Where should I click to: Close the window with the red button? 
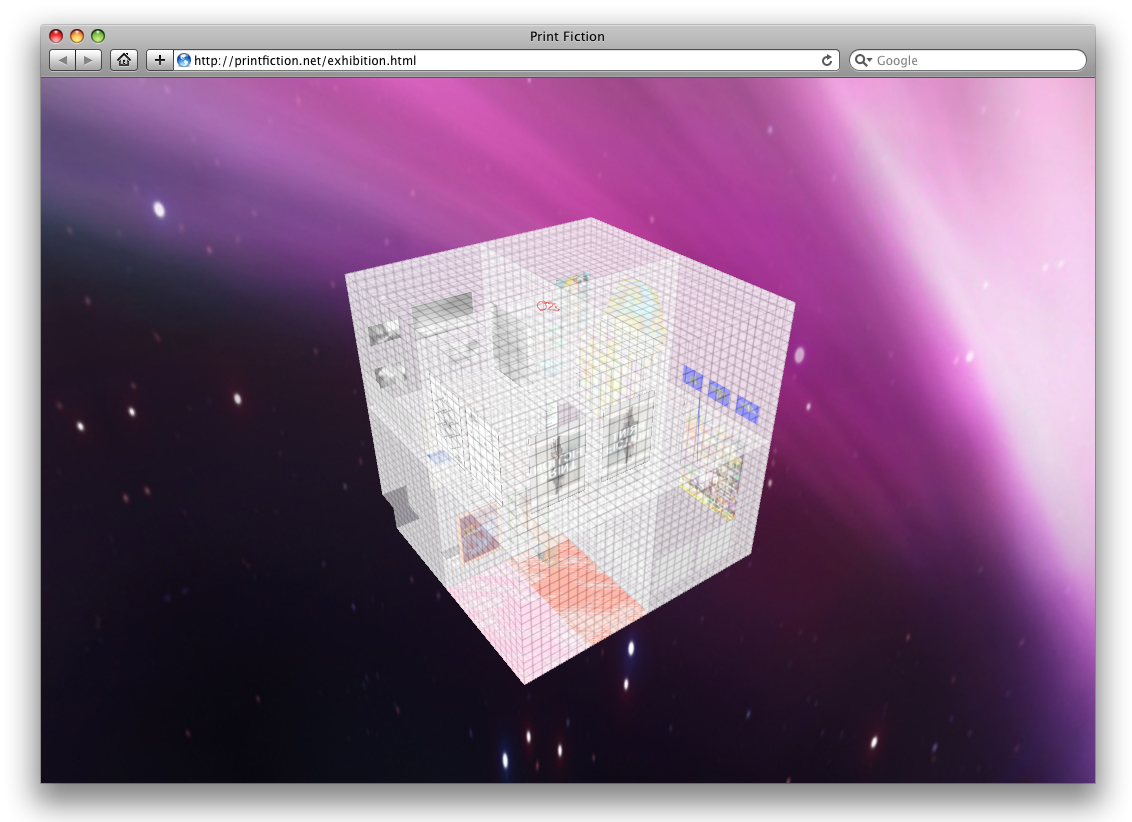point(56,36)
